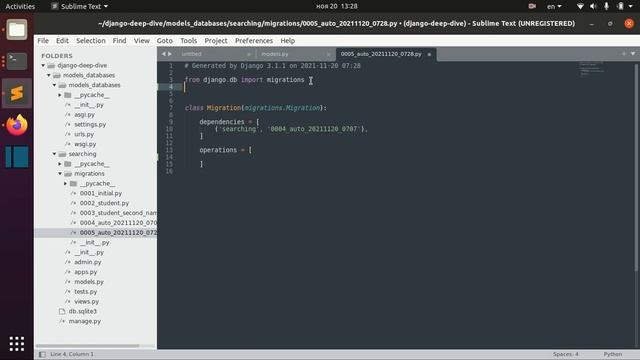This screenshot has height=360, width=640.
Task: Open Firefox from the dock
Action: 17,125
